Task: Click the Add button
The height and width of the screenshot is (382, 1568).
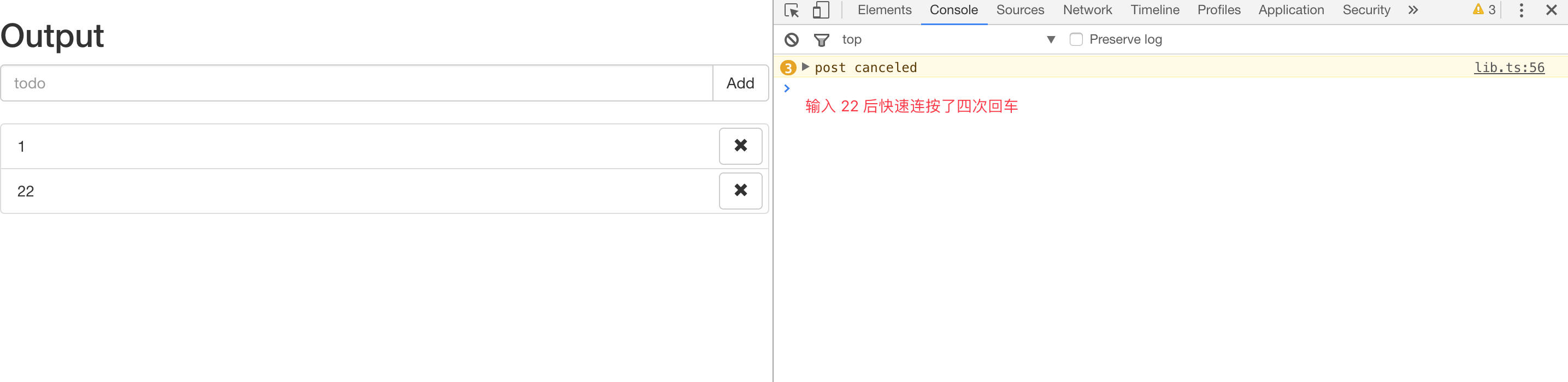Action: coord(740,83)
